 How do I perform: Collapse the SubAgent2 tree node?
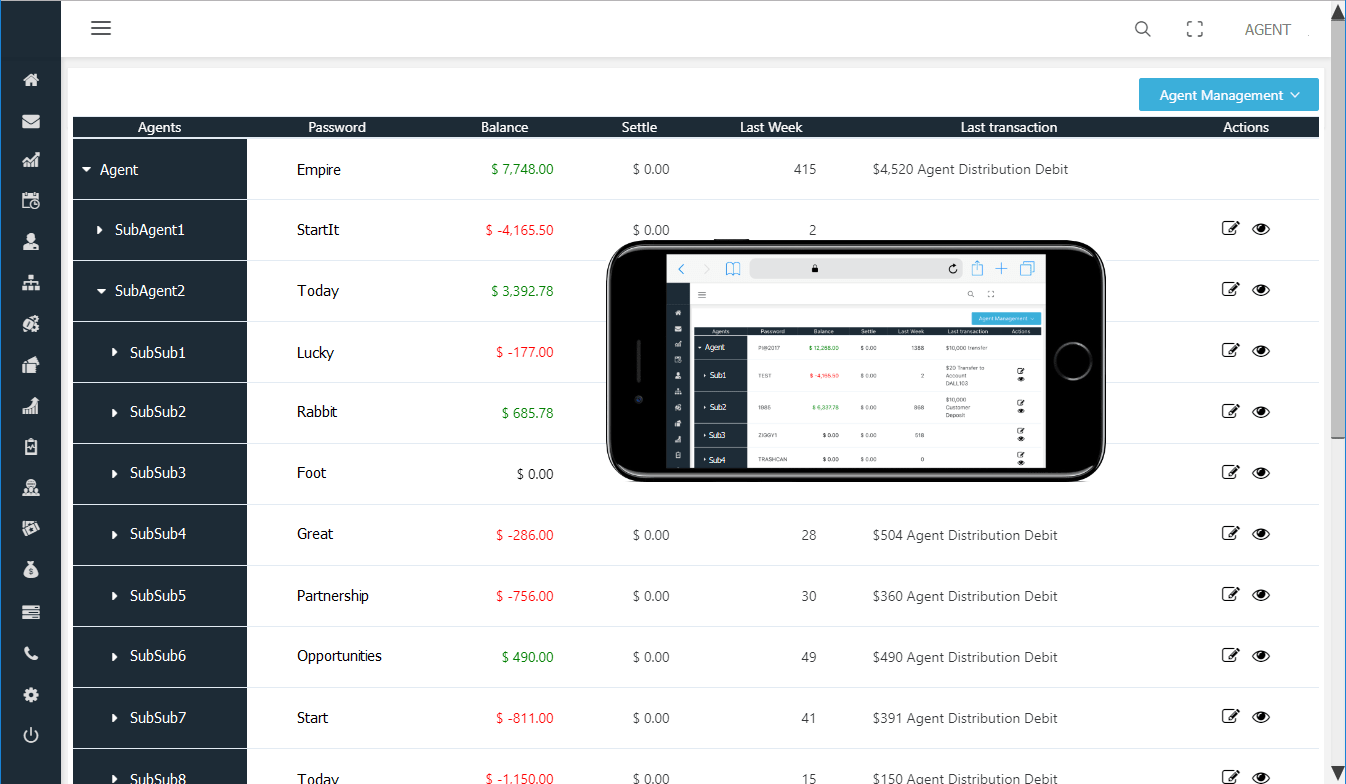101,291
